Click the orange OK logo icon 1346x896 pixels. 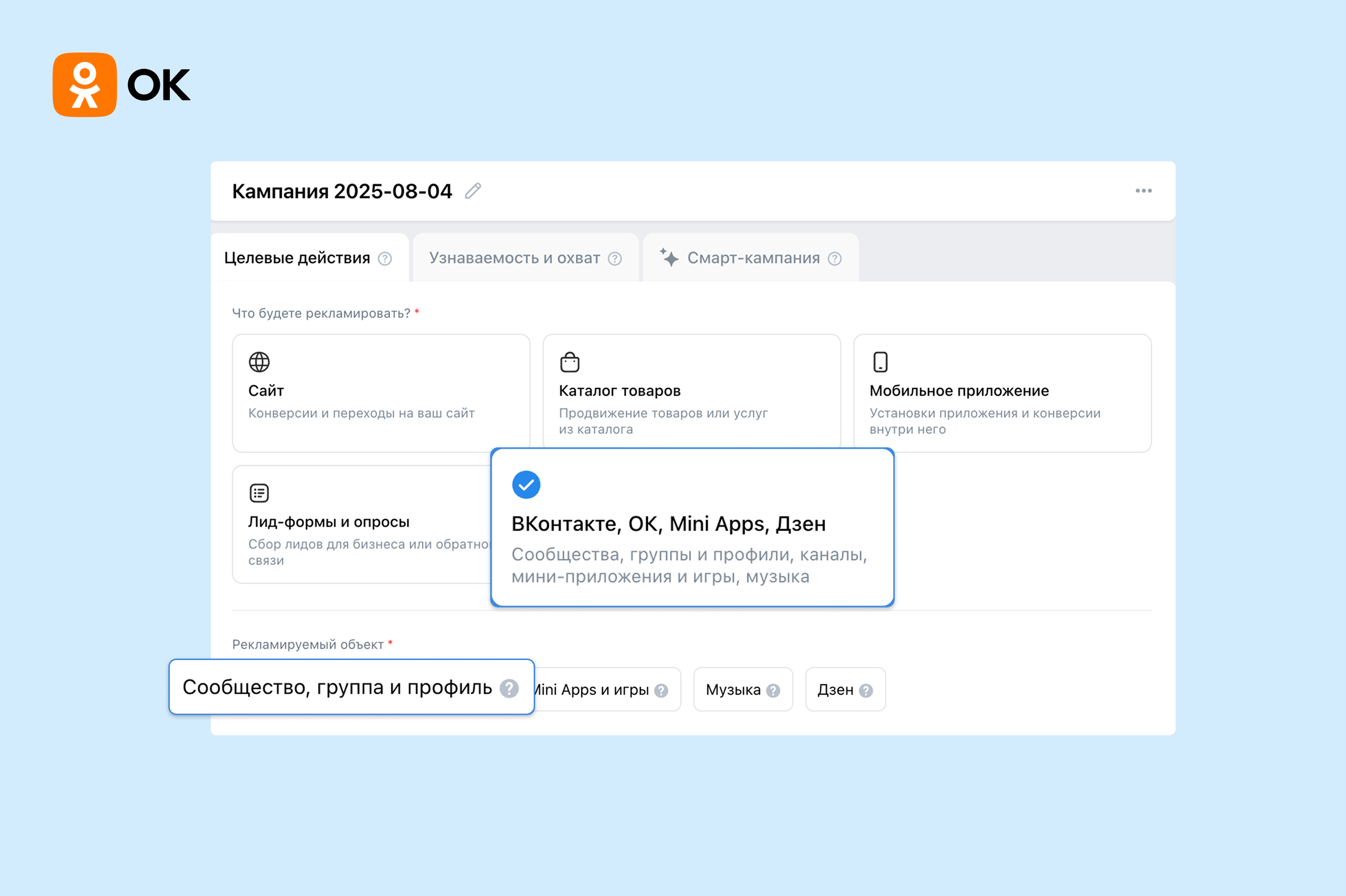pyautogui.click(x=85, y=85)
